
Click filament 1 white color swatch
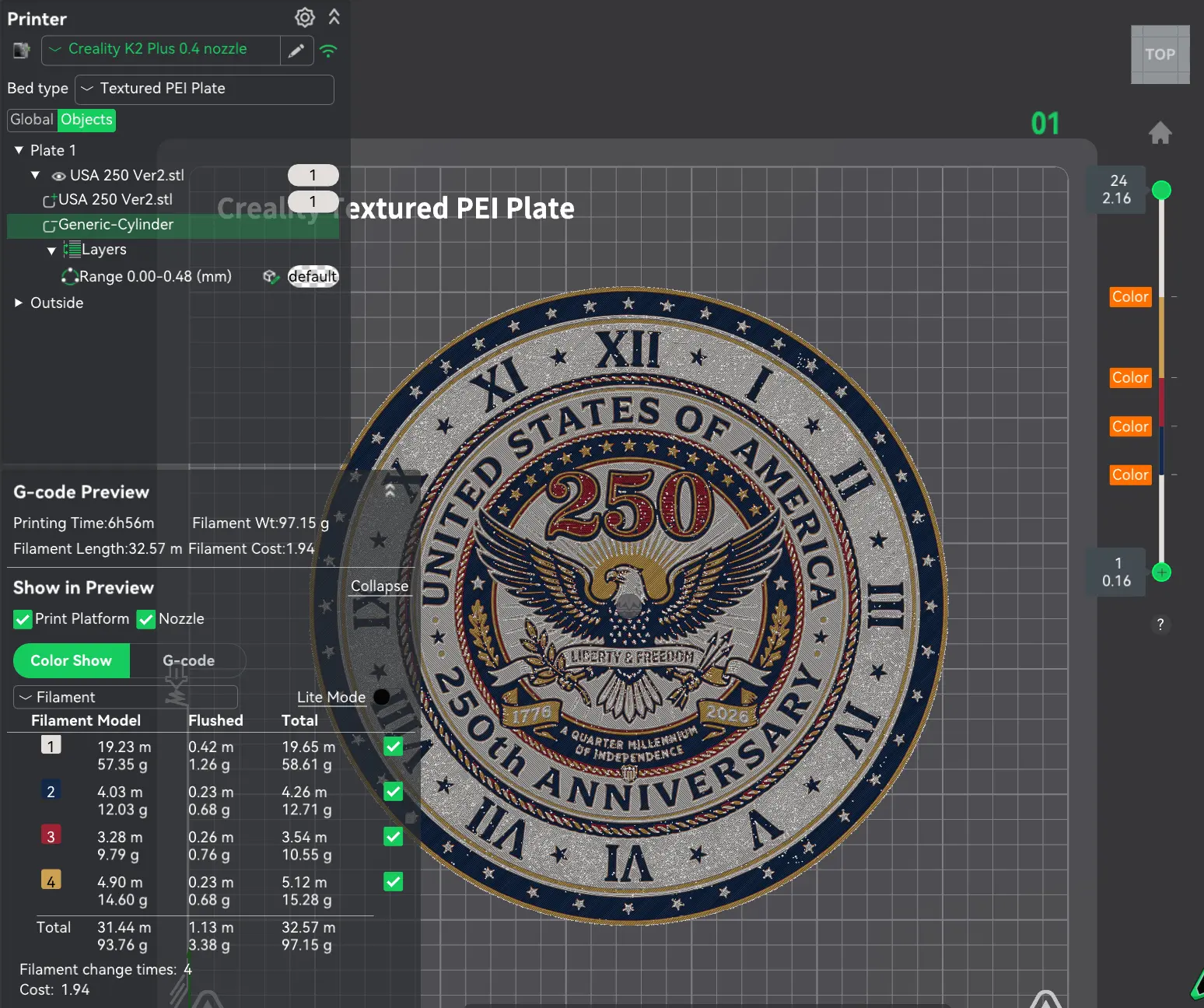pos(51,746)
